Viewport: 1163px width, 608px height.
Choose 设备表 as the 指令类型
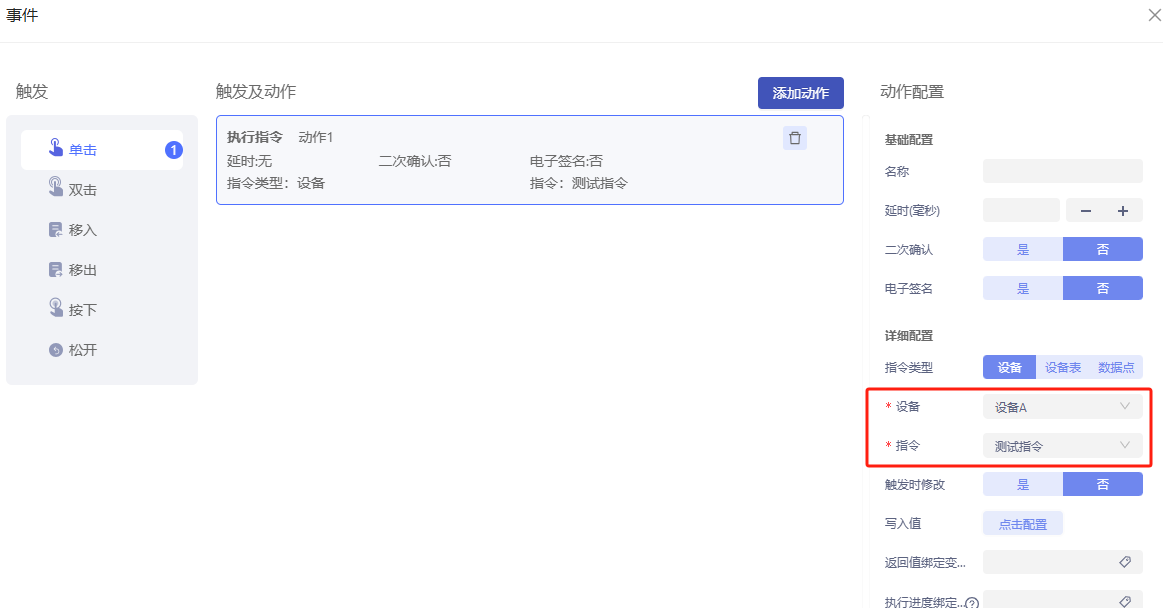click(x=1063, y=367)
